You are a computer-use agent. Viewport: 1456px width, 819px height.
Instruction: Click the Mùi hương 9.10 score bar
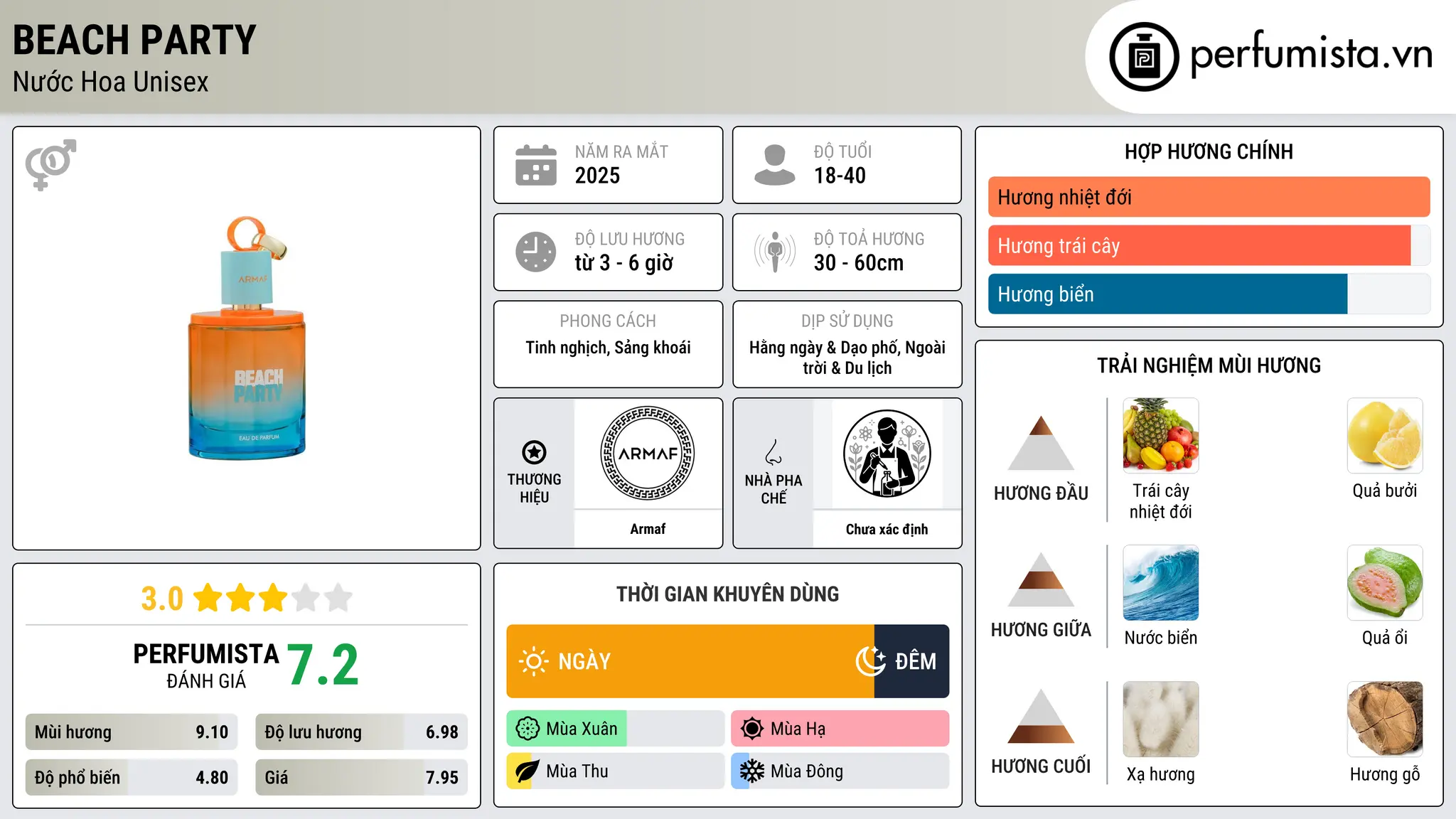point(132,732)
